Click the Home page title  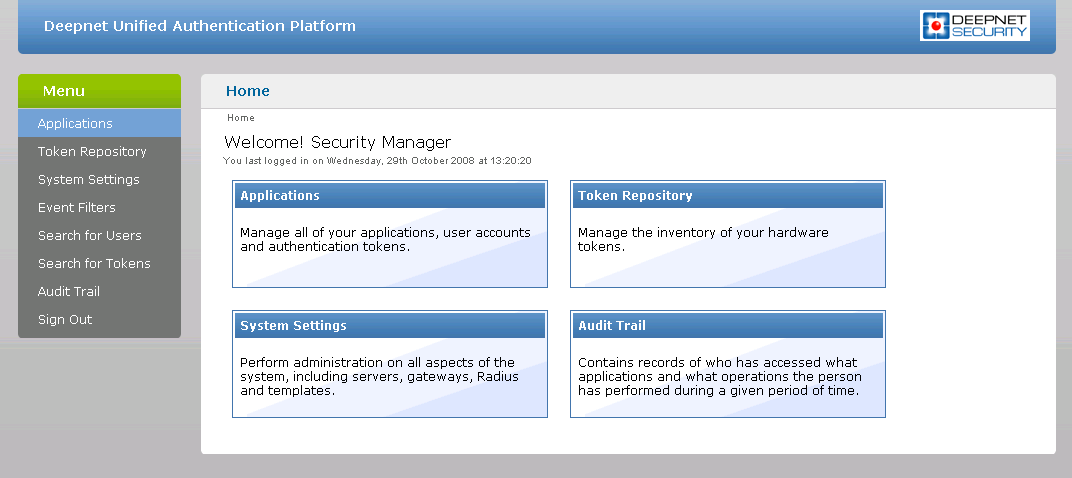click(x=247, y=91)
